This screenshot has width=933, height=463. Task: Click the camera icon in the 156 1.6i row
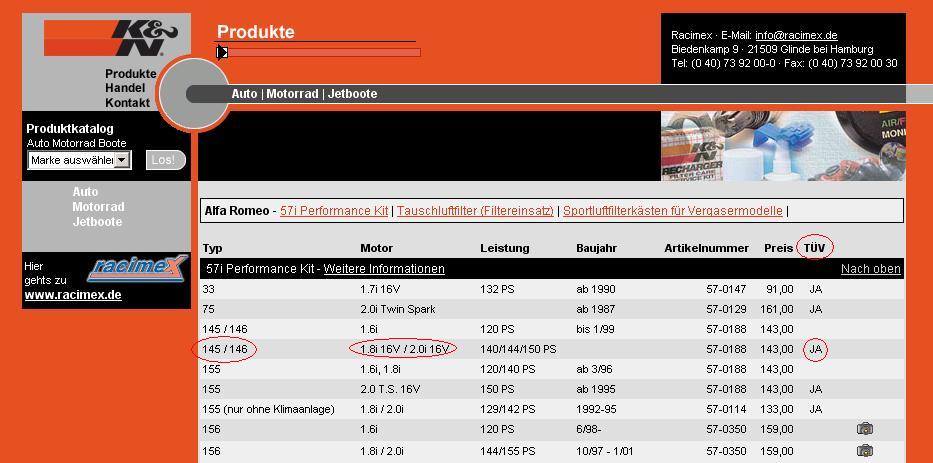click(x=865, y=428)
